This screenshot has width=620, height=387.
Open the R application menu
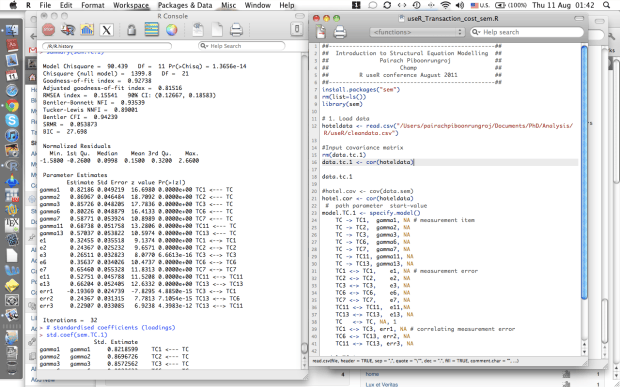tap(28, 5)
